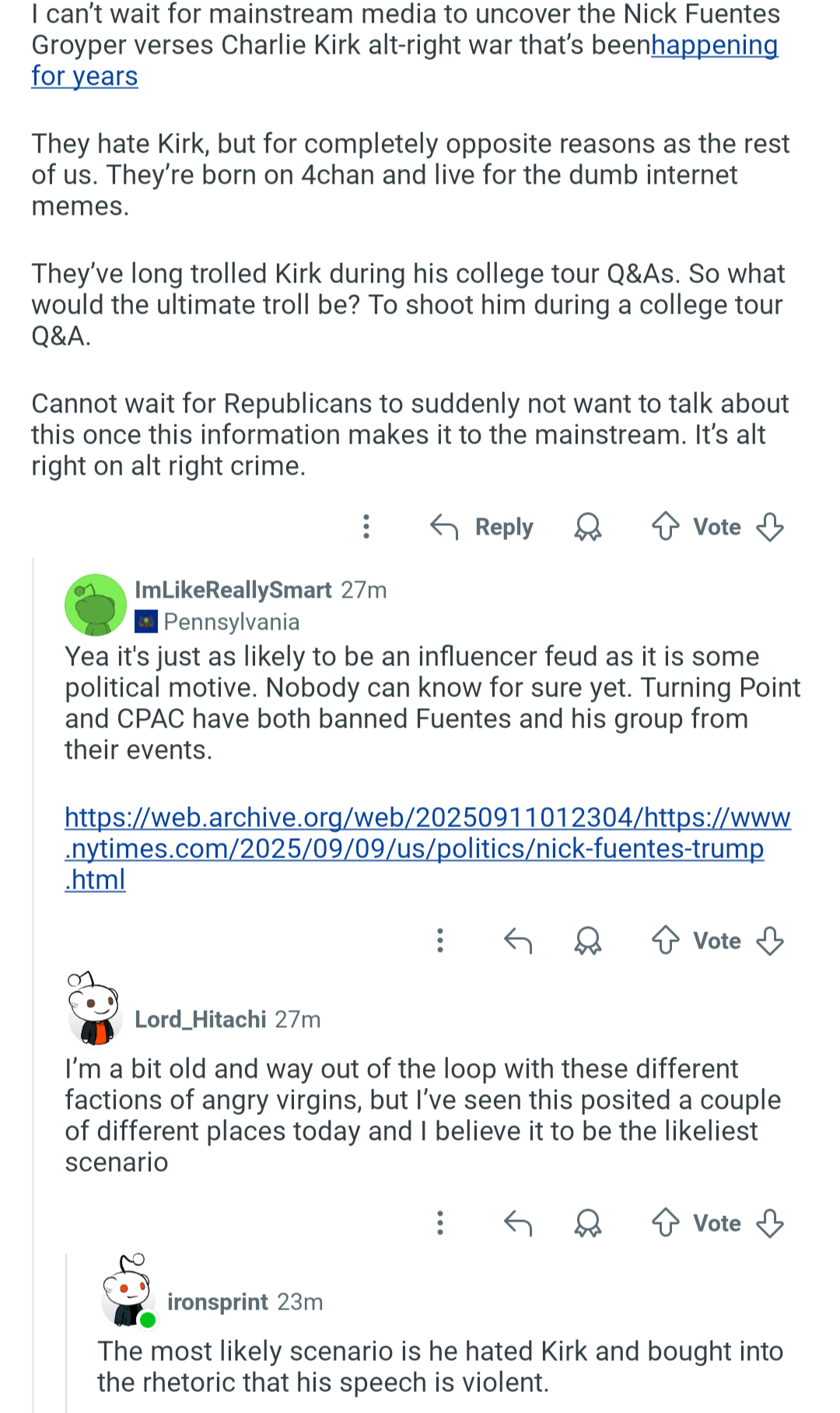The image size is (840, 1413).
Task: Open ImLikeReallySmart's avatar profile
Action: [95, 605]
